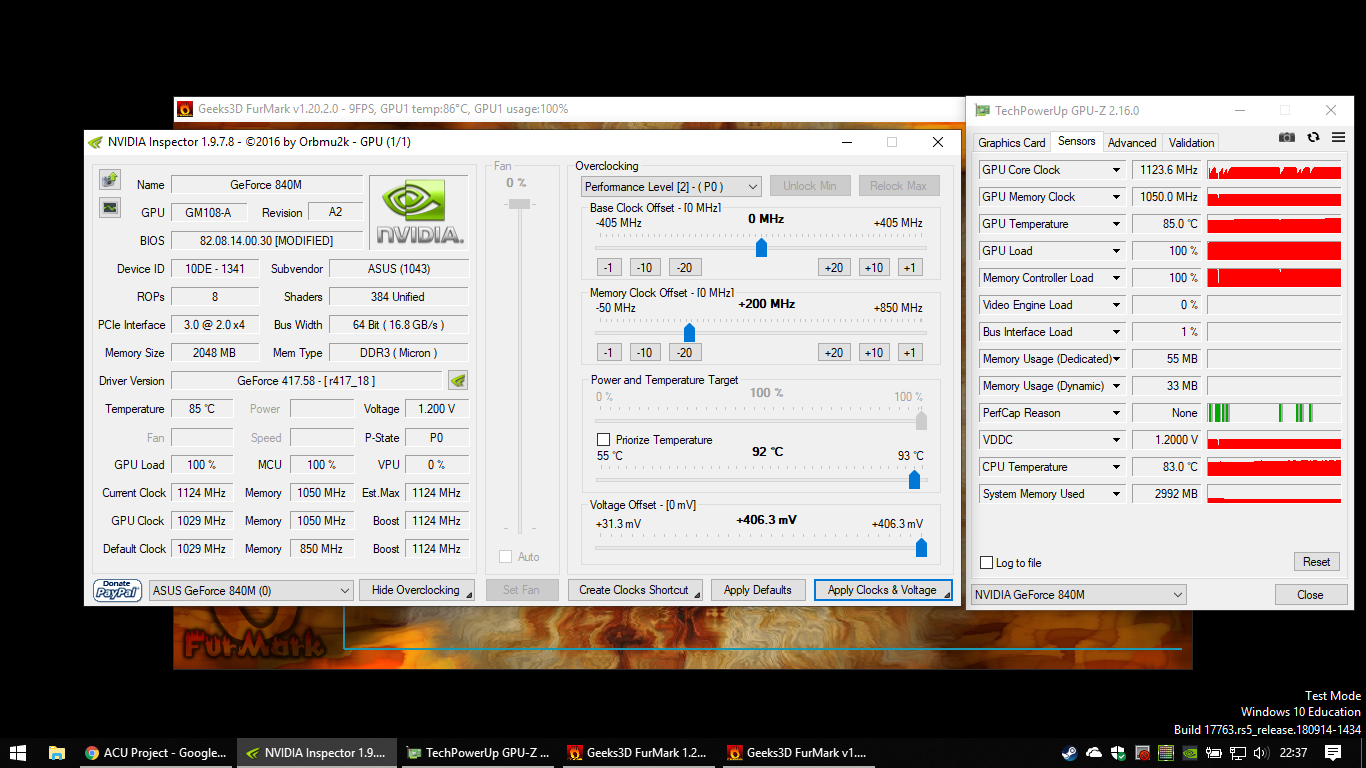
Task: Click the Voltage Offset slider thumb
Action: click(921, 547)
